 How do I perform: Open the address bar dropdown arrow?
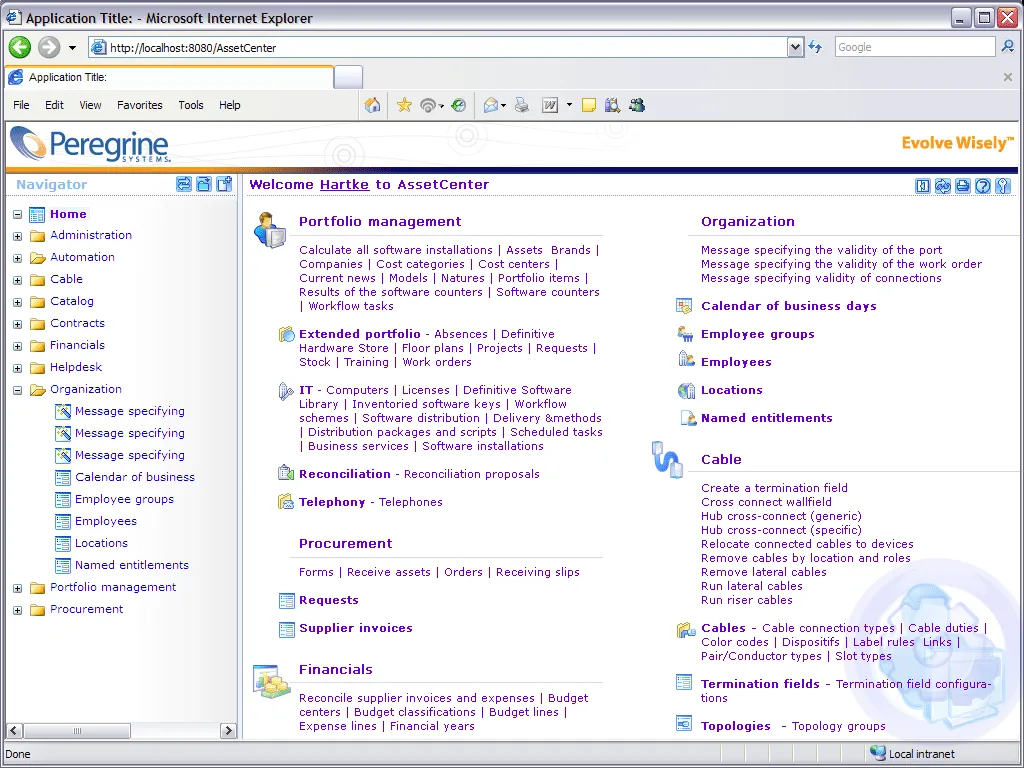[795, 47]
